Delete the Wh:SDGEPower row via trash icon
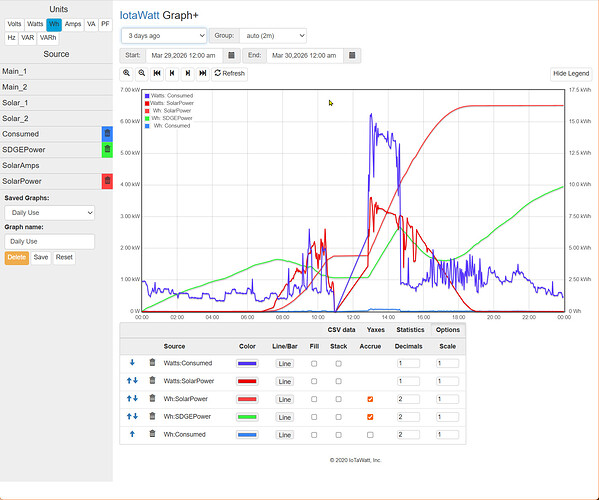The height and width of the screenshot is (500, 599). click(152, 416)
